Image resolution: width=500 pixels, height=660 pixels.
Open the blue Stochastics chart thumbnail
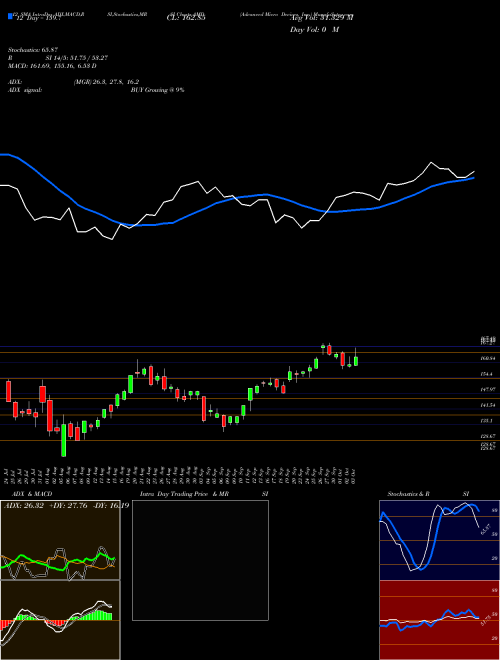pyautogui.click(x=439, y=540)
